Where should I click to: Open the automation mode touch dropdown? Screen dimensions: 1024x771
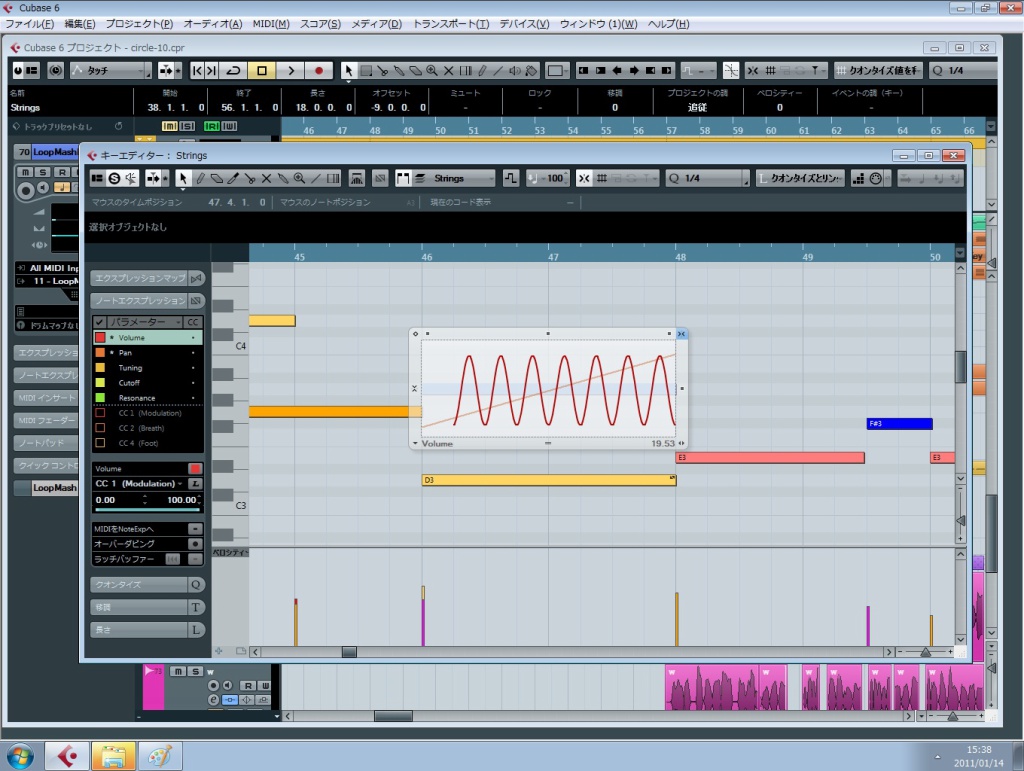tap(111, 71)
